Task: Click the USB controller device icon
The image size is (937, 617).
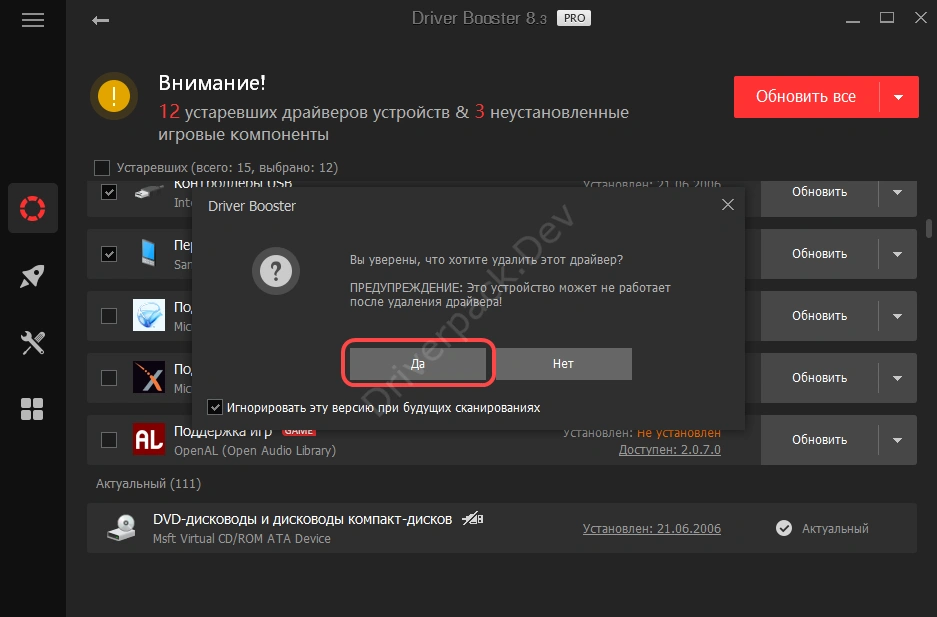Action: (149, 192)
